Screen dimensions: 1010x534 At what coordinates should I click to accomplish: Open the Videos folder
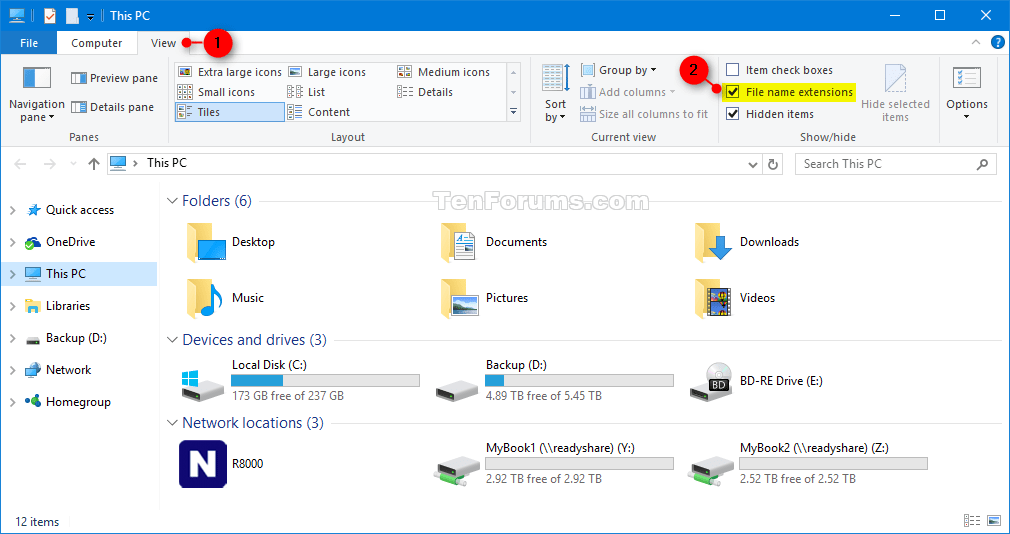coord(735,298)
